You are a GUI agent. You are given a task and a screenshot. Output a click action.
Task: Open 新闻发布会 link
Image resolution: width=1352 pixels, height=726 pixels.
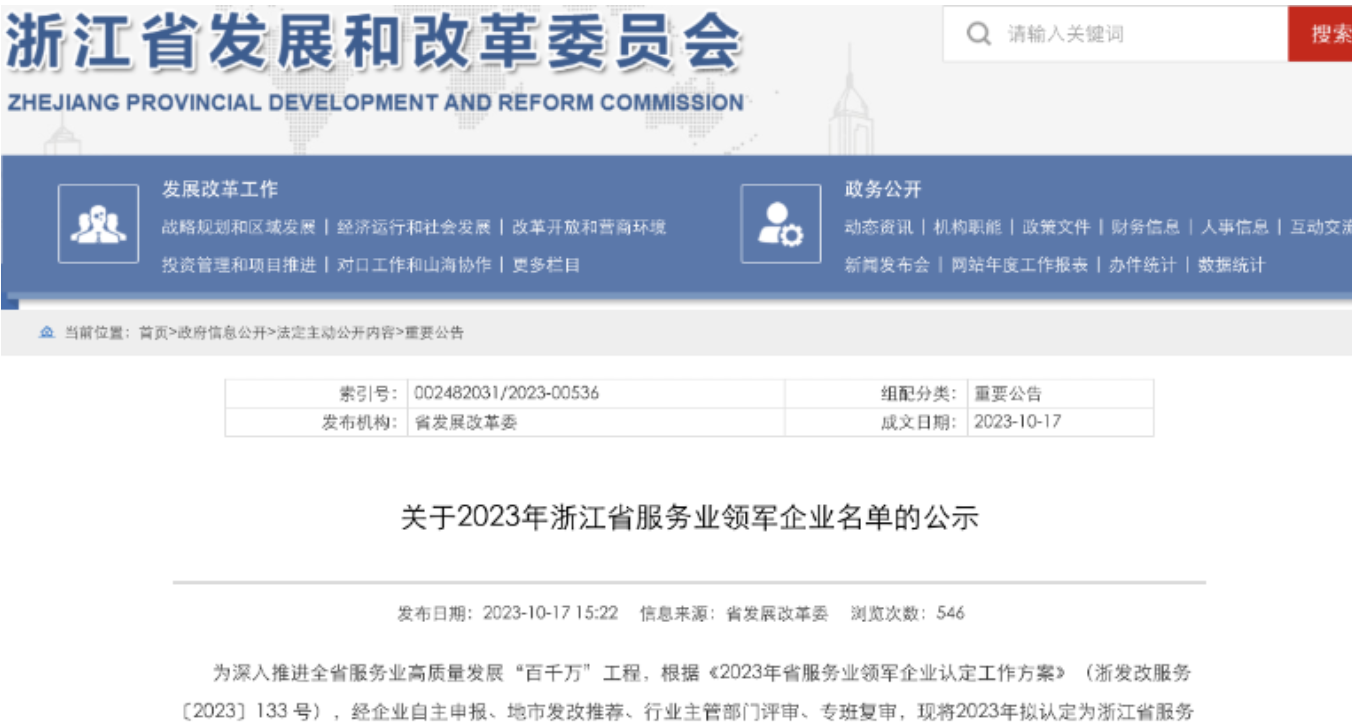(886, 265)
